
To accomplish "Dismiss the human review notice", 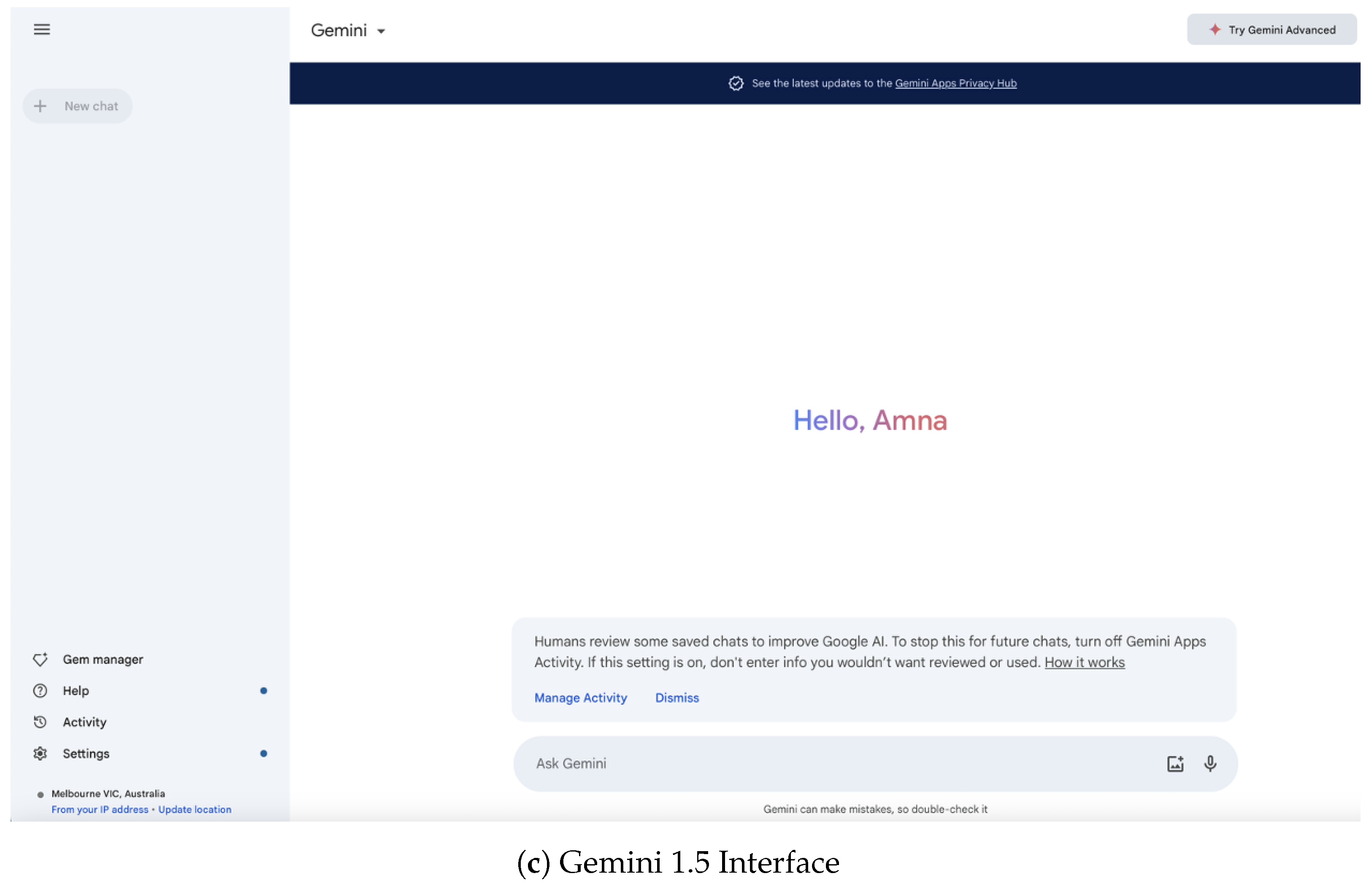I will click(677, 698).
